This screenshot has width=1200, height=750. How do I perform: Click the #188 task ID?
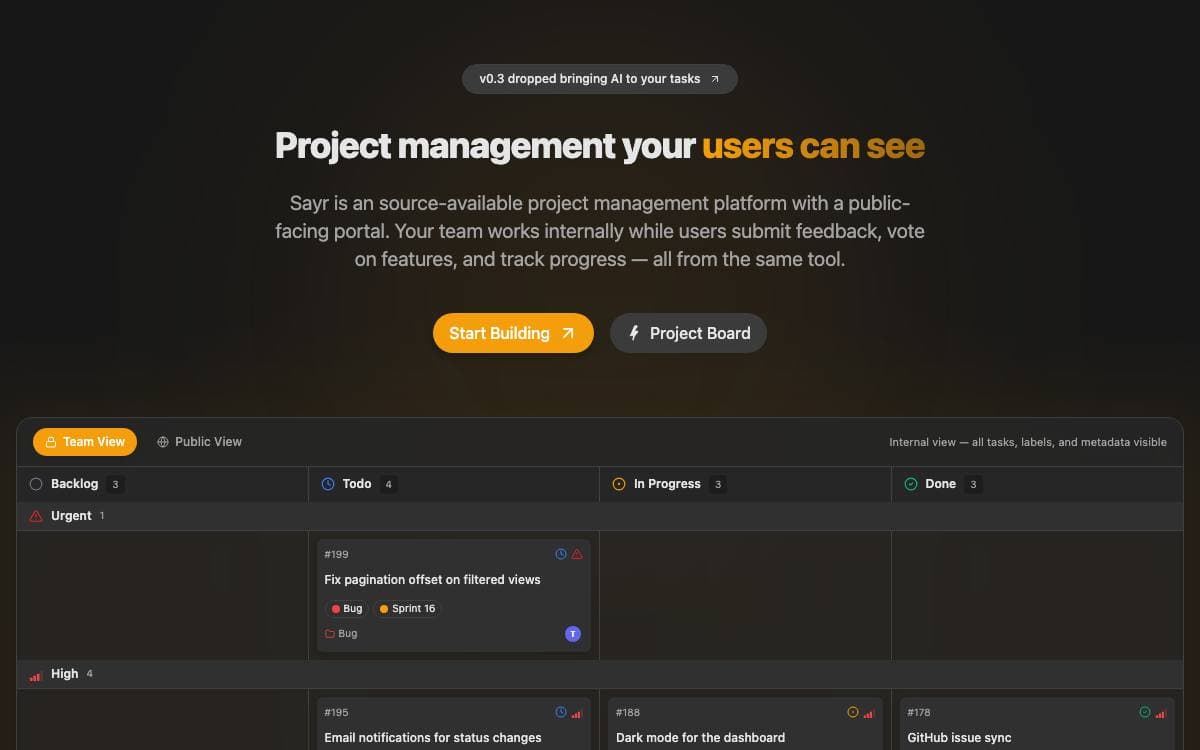point(628,713)
